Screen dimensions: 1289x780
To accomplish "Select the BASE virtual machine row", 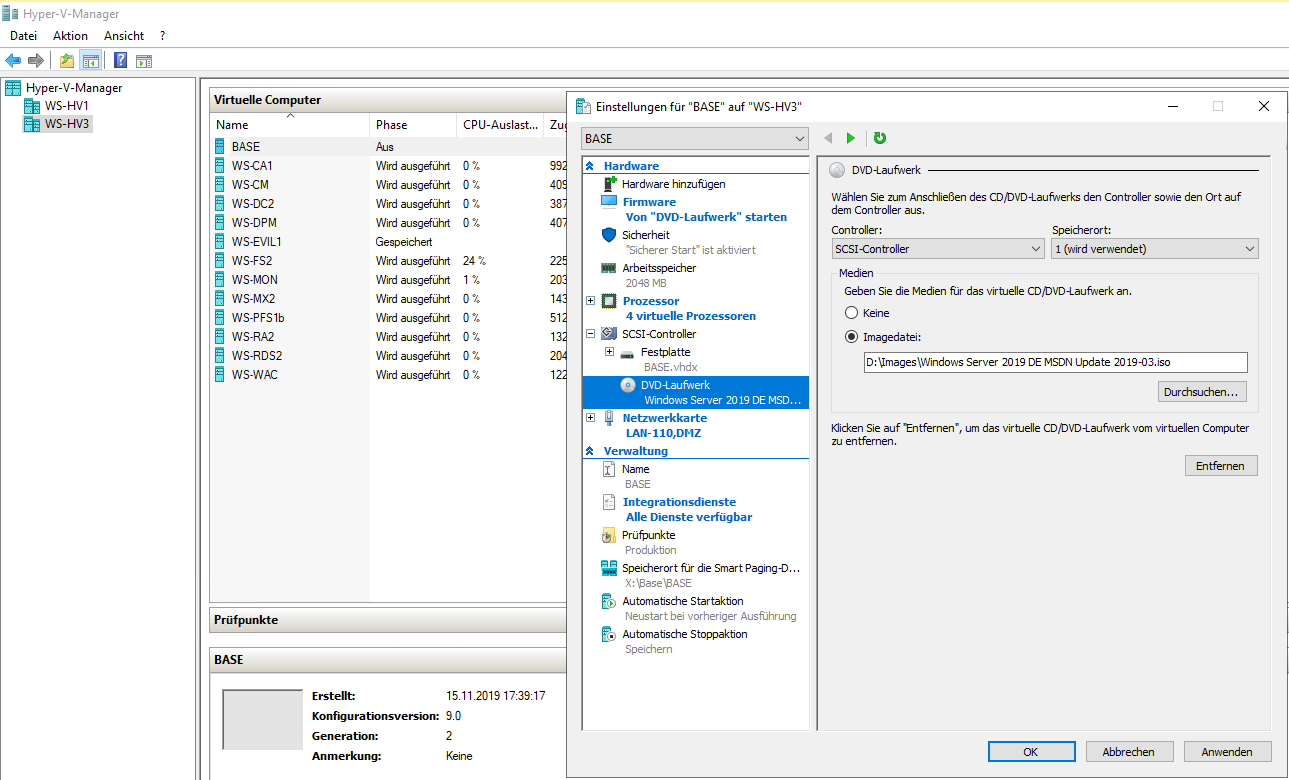I will 388,146.
